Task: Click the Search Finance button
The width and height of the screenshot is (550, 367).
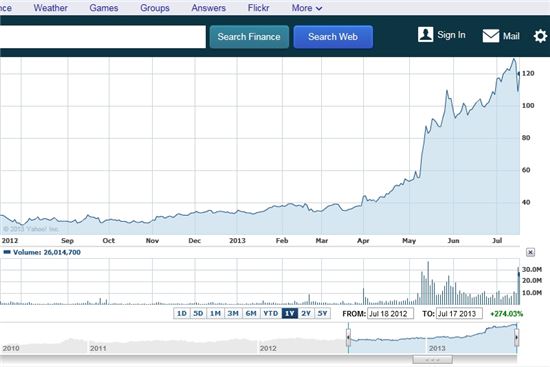Action: 249,37
